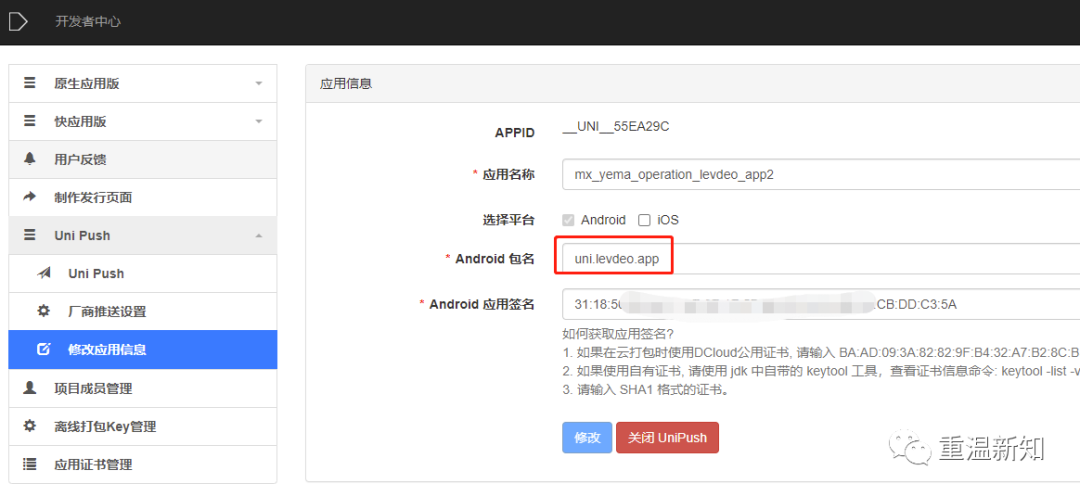1080x496 pixels.
Task: Click the gear icon beside 离线打包Key管理
Action: click(30, 426)
